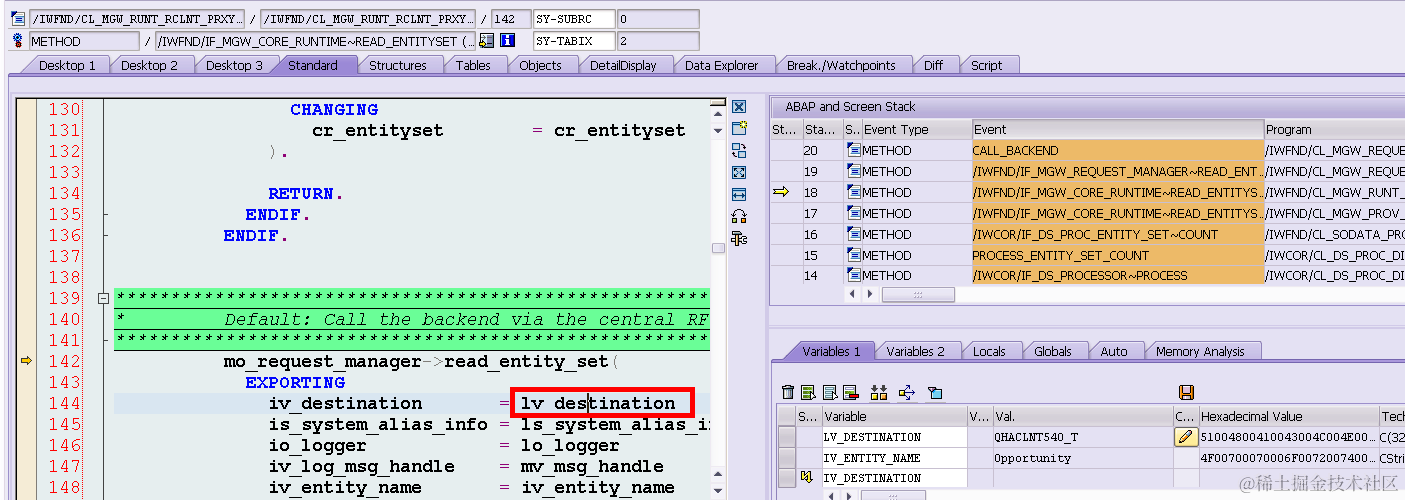This screenshot has height=500, width=1405.
Task: Click the yellow icon beside IV_DESTINATION variable
Action: 807,478
